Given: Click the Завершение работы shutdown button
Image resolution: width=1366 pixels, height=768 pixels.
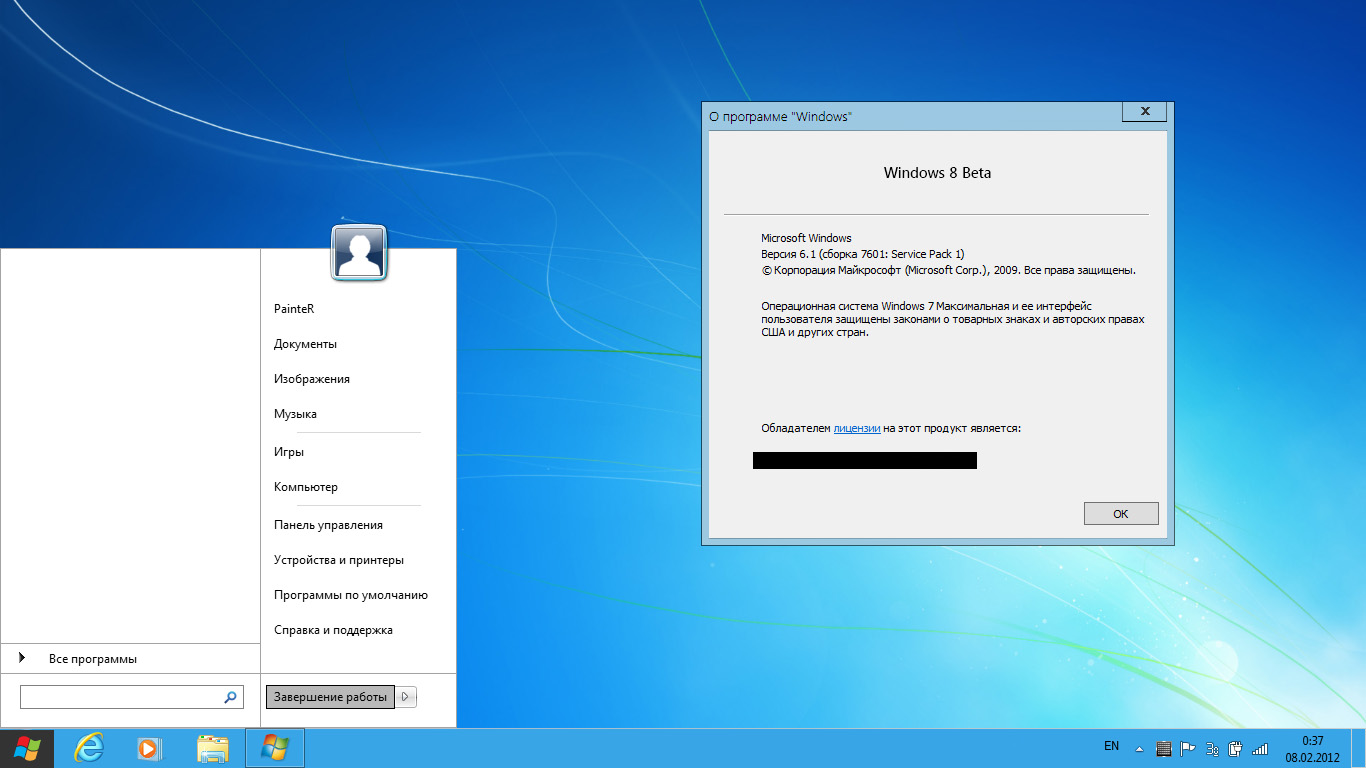Looking at the screenshot, I should [330, 697].
